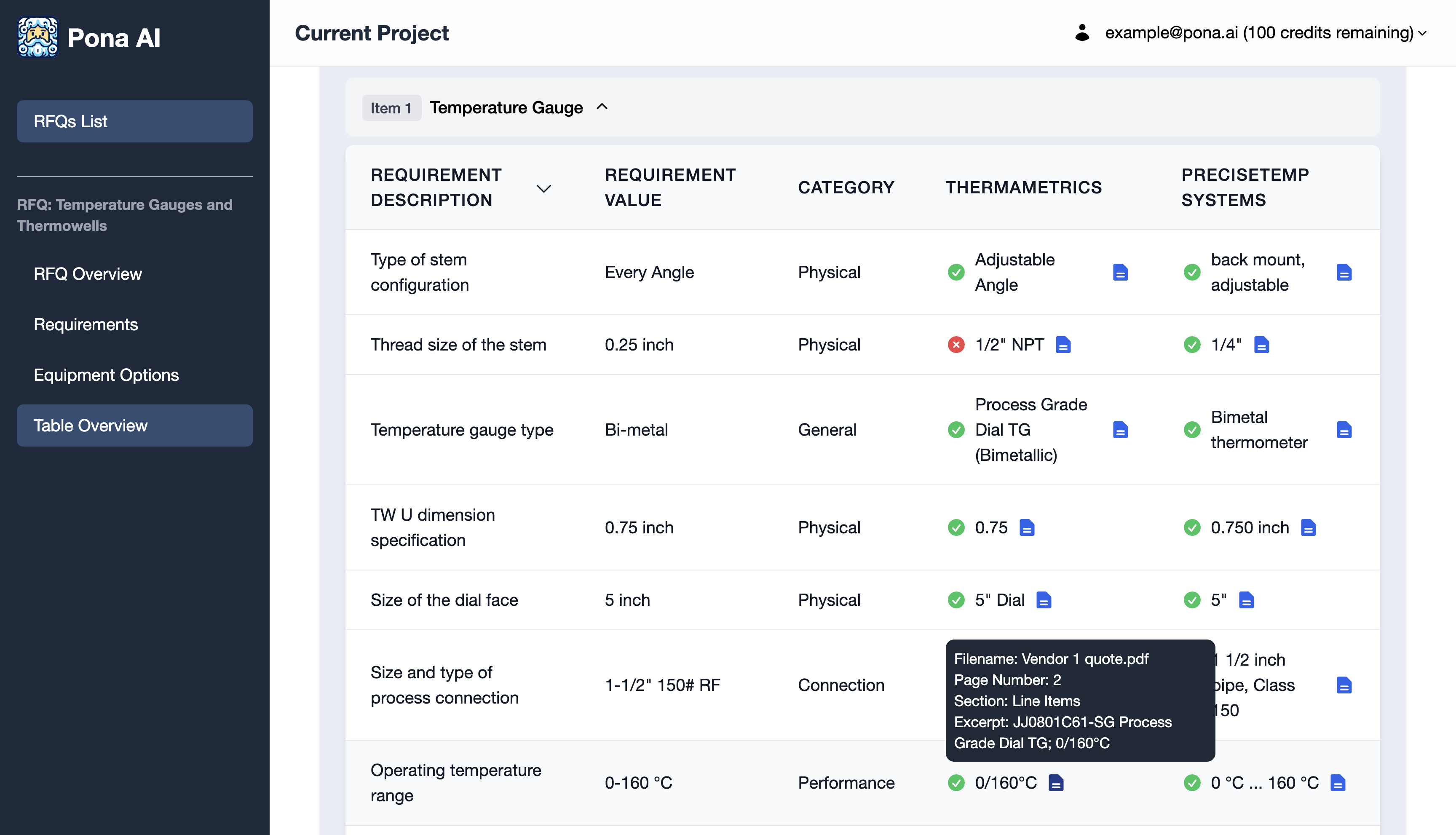
Task: Click the Current Project heading
Action: 372,33
